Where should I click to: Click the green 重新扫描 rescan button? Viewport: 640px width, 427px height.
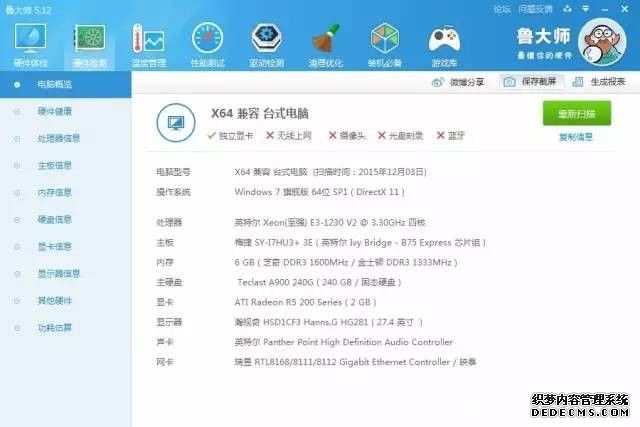pos(577,113)
